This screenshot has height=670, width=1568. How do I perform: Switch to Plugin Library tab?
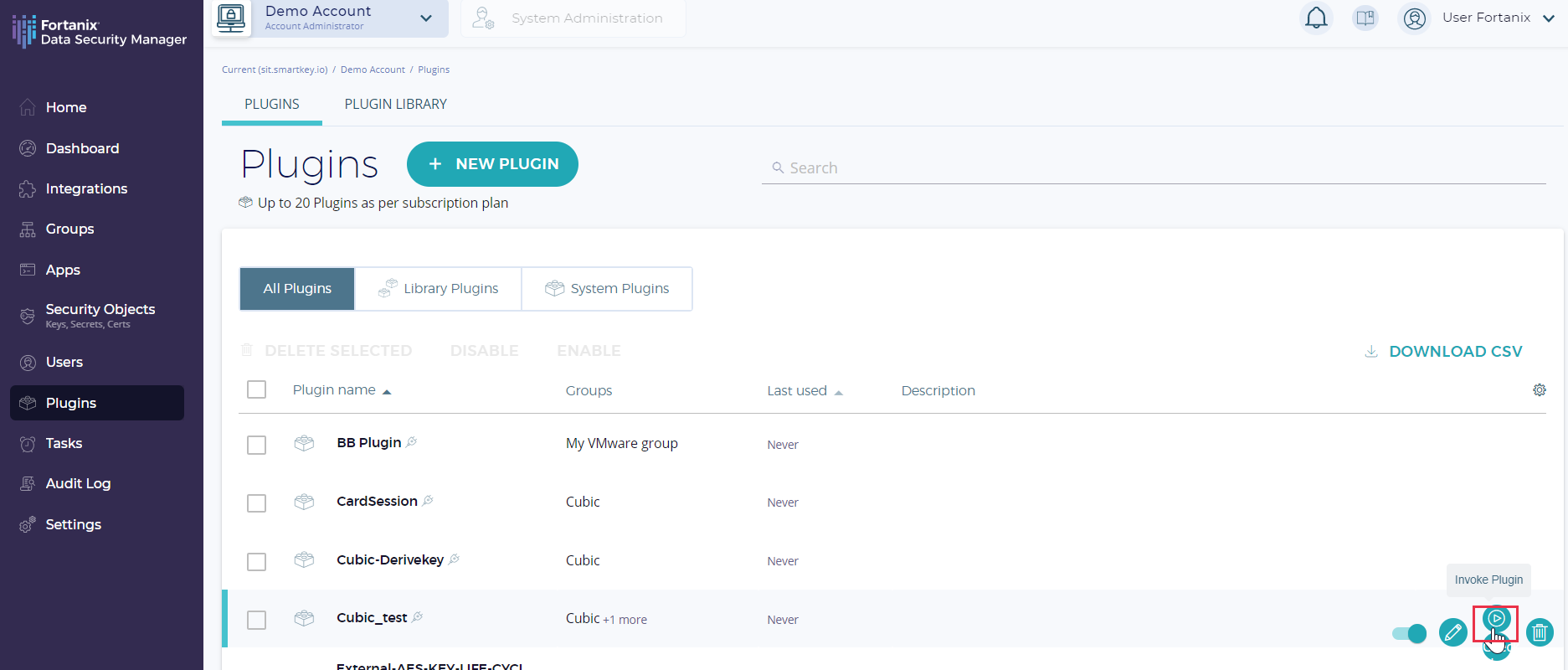coord(395,104)
